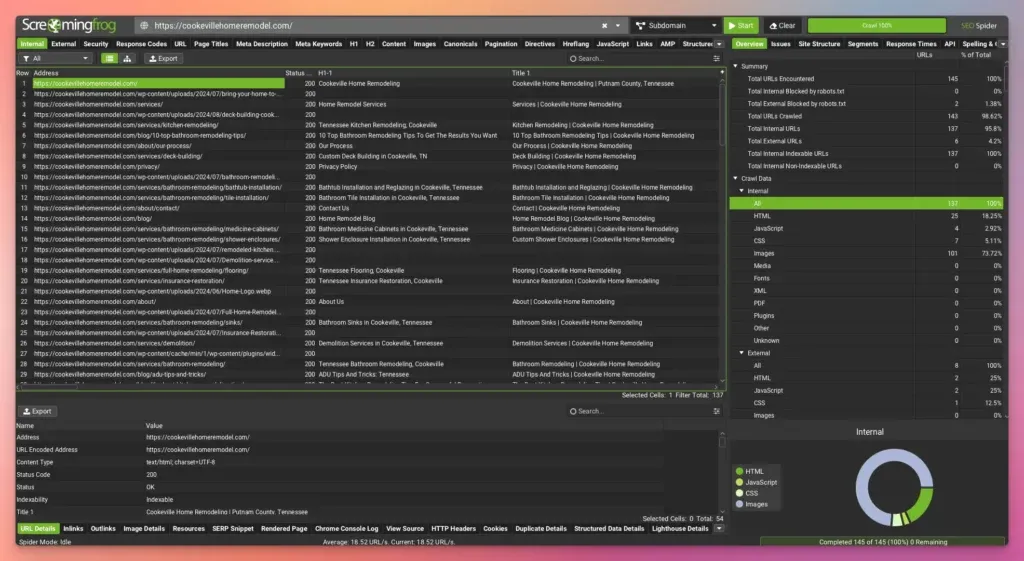Open filter options icon in lower details search
Screen dimensions: 1024x561
click(x=716, y=410)
